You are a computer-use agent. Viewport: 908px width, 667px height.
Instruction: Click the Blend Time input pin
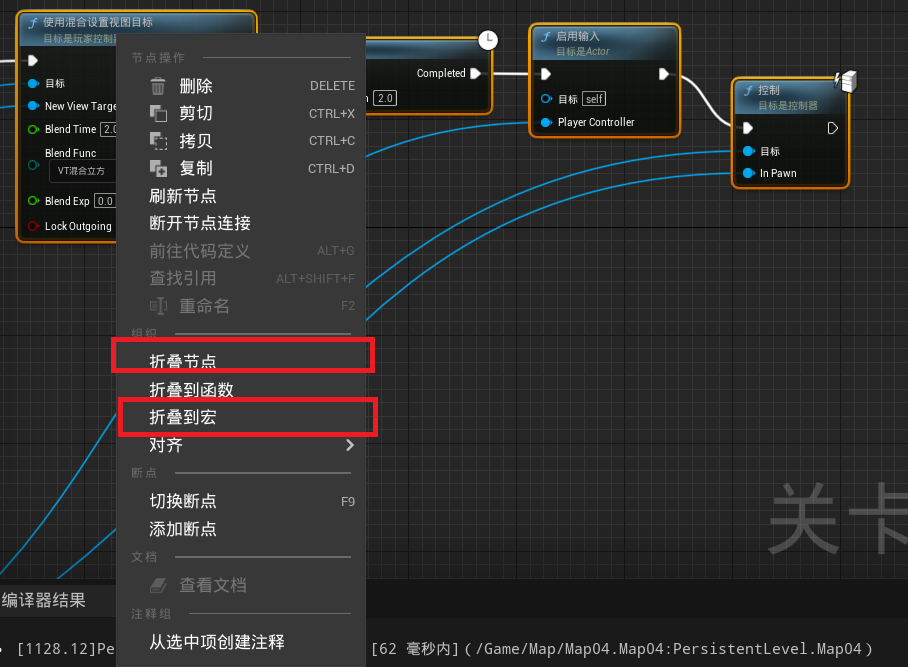[34, 129]
